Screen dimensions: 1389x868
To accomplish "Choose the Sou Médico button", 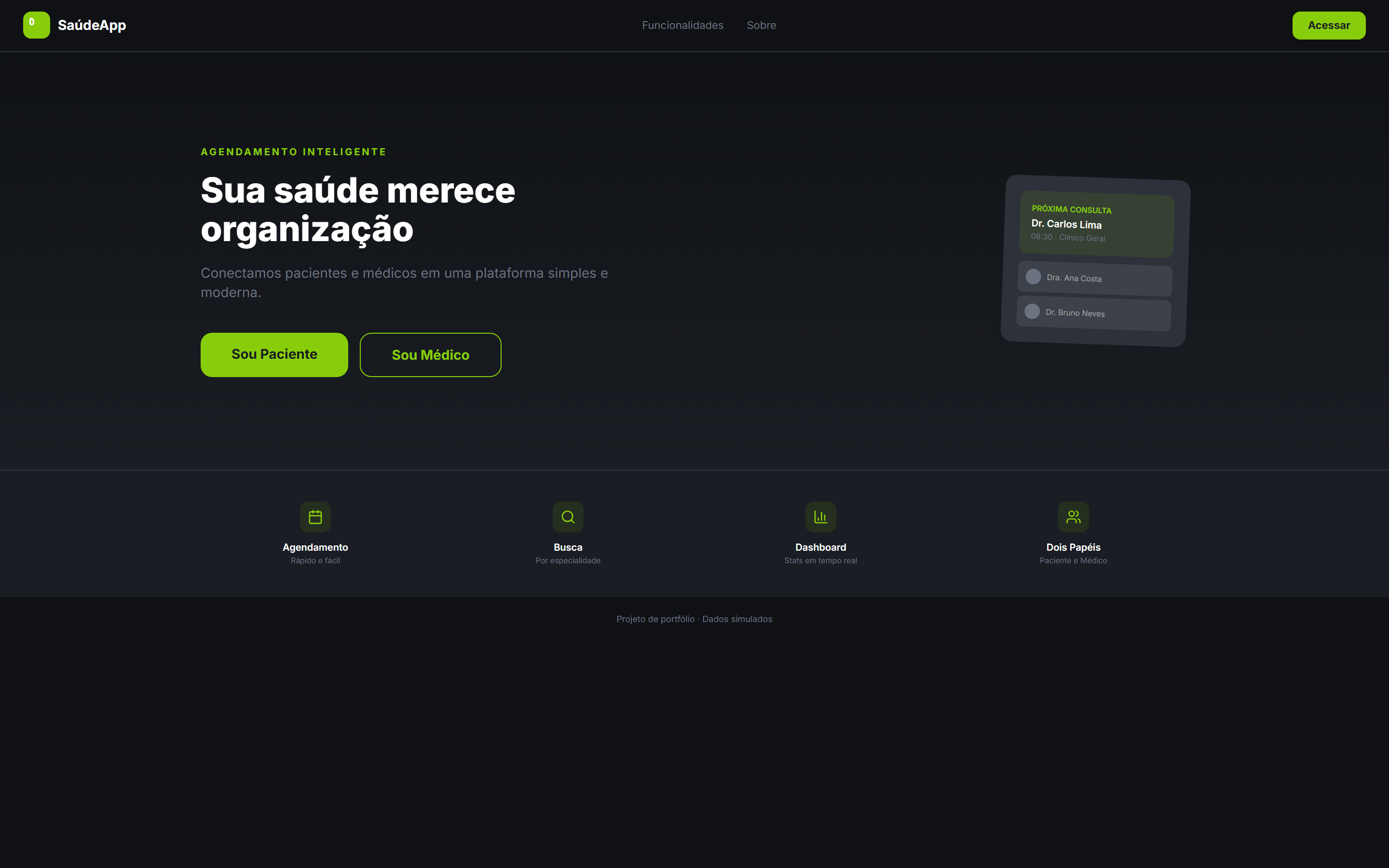I will [431, 355].
